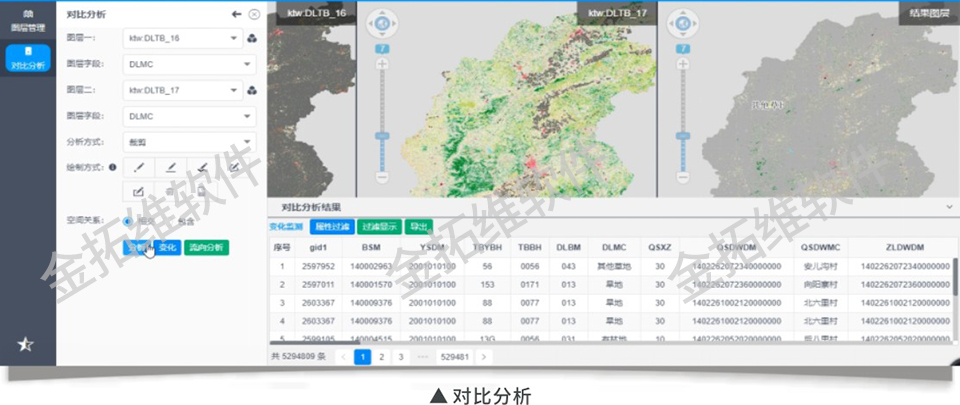Open 图层管理 in the left sidebar

click(27, 21)
